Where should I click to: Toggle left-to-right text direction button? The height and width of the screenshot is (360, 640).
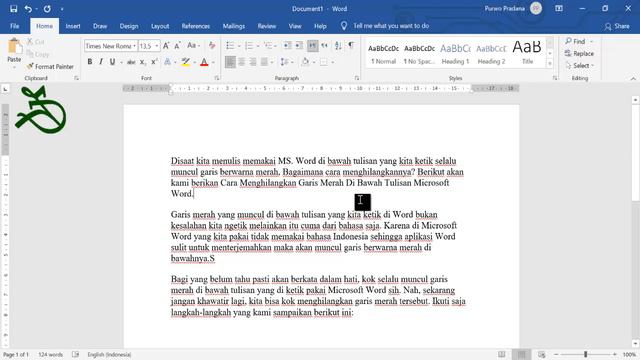click(x=313, y=46)
